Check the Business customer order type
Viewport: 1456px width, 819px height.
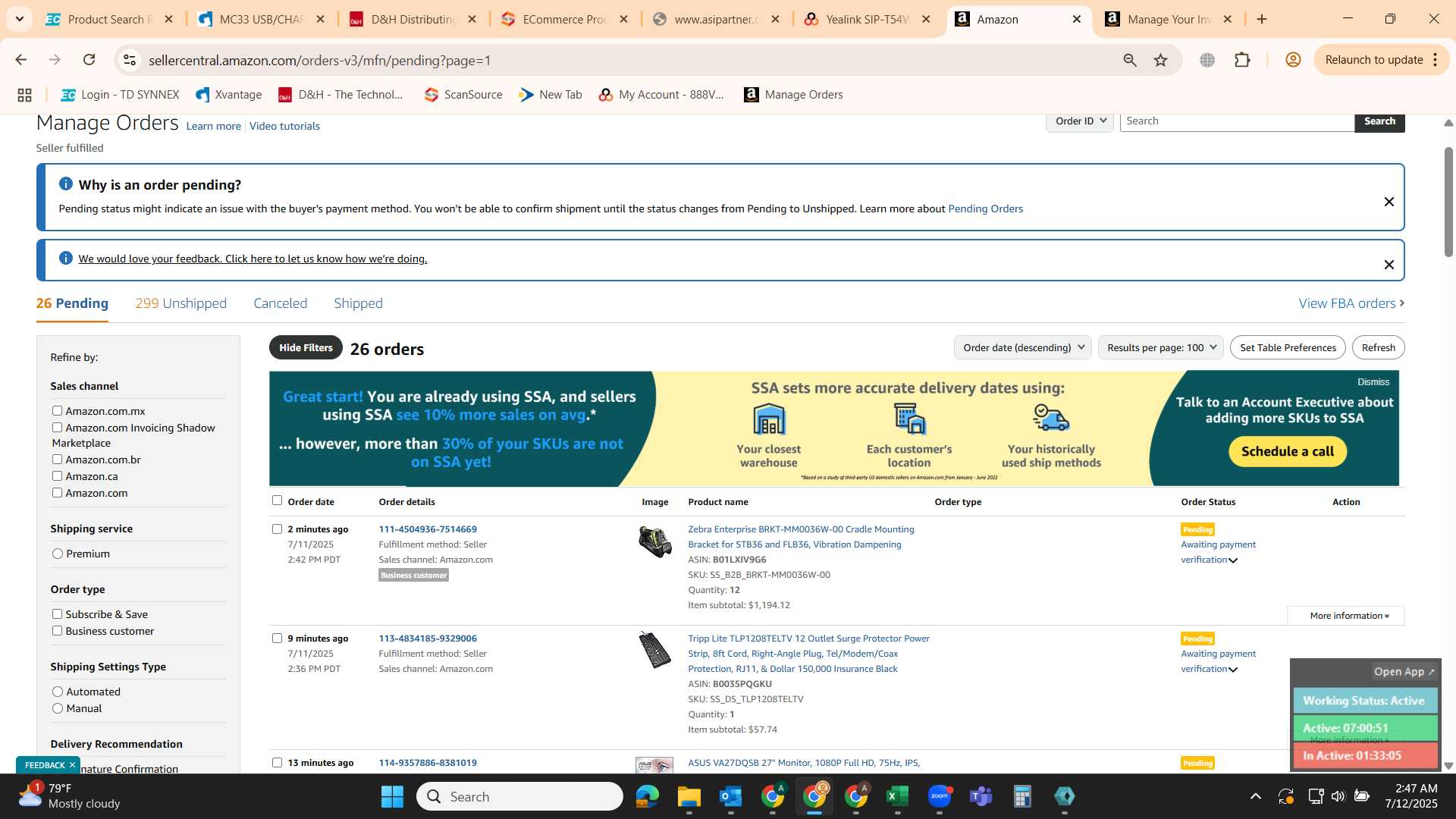(57, 630)
